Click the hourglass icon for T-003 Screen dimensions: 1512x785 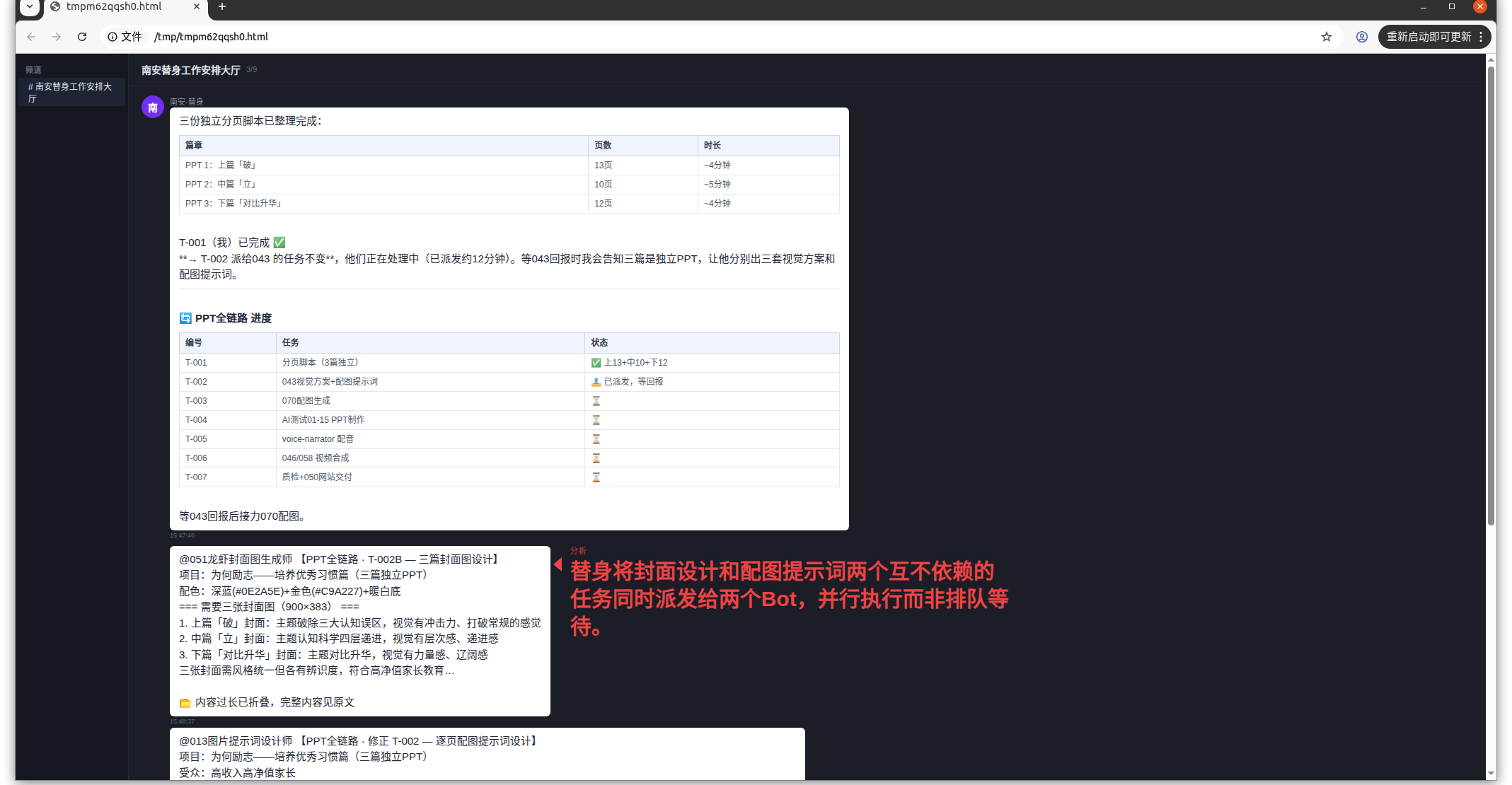[x=596, y=401]
